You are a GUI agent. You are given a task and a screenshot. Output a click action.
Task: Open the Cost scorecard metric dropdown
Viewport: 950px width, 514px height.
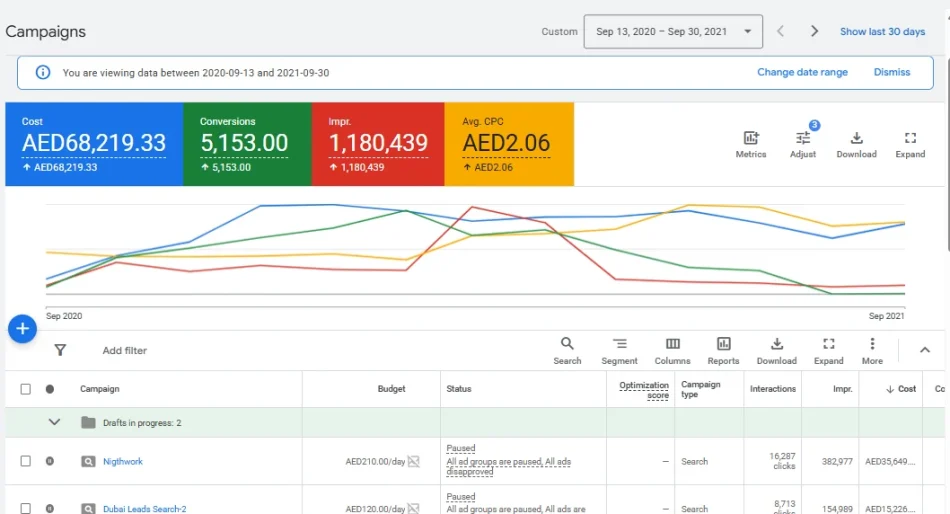[94, 143]
